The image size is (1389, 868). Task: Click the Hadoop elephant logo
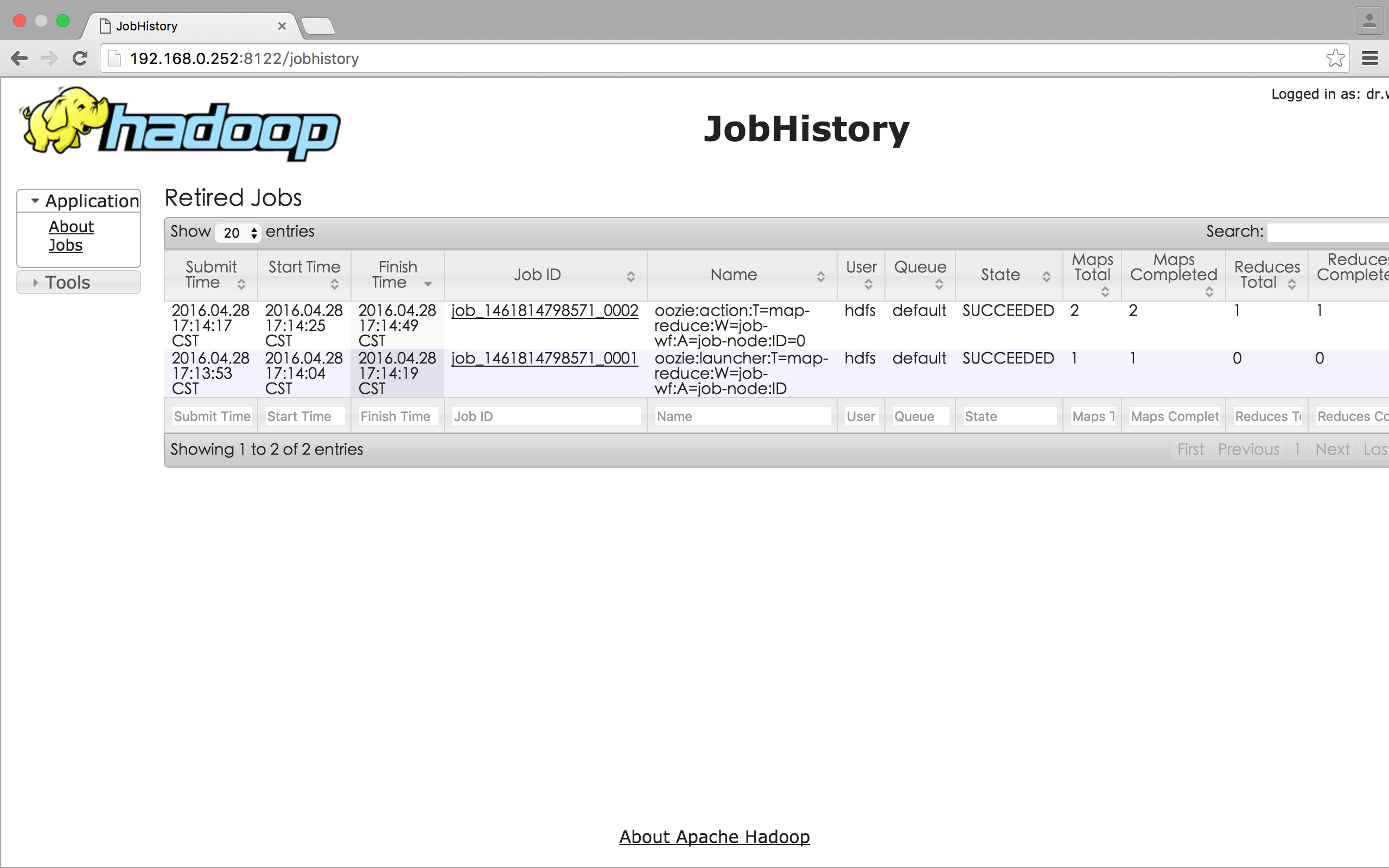coord(180,124)
